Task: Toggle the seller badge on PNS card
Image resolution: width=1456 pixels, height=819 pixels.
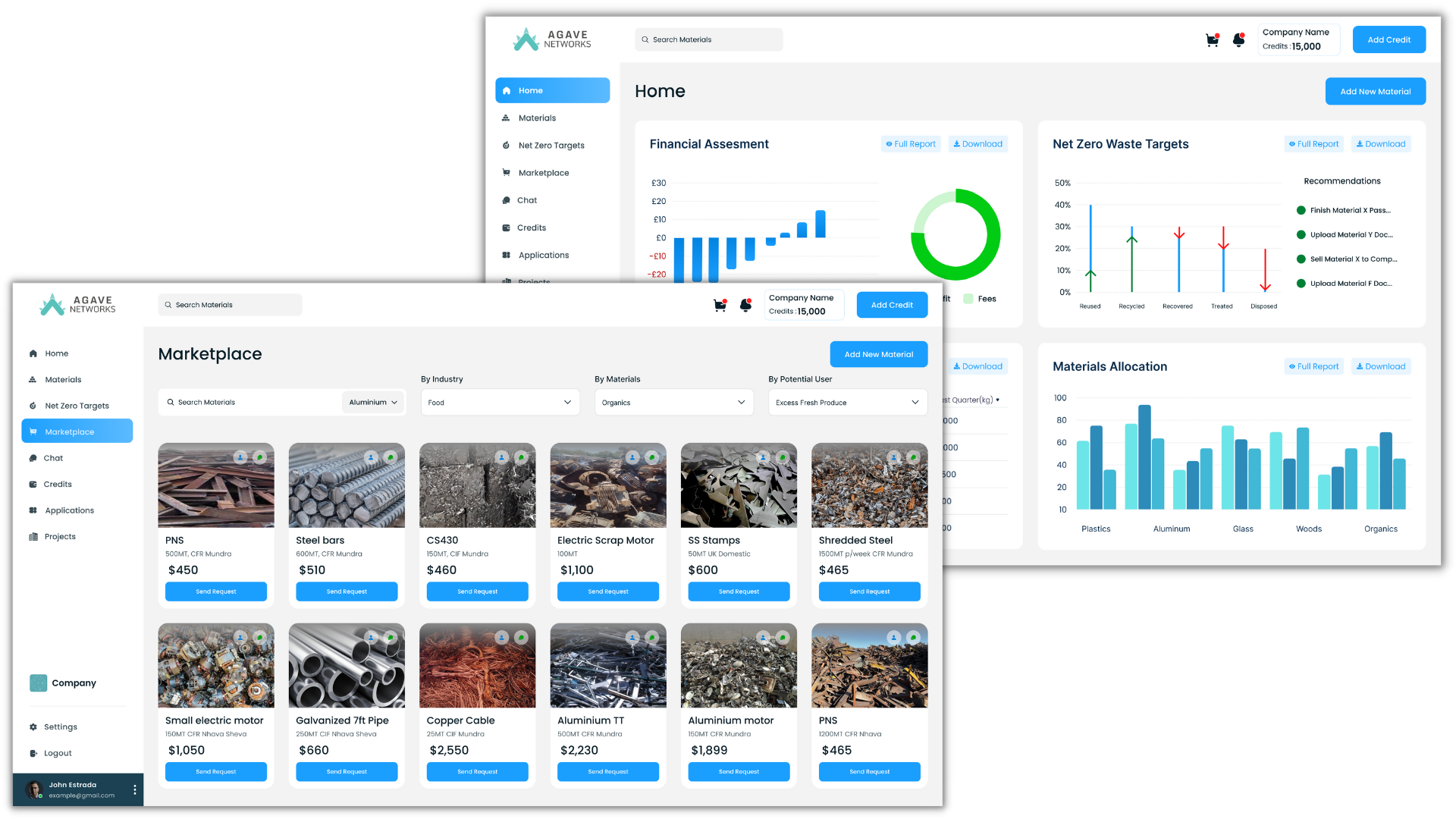Action: (x=241, y=457)
